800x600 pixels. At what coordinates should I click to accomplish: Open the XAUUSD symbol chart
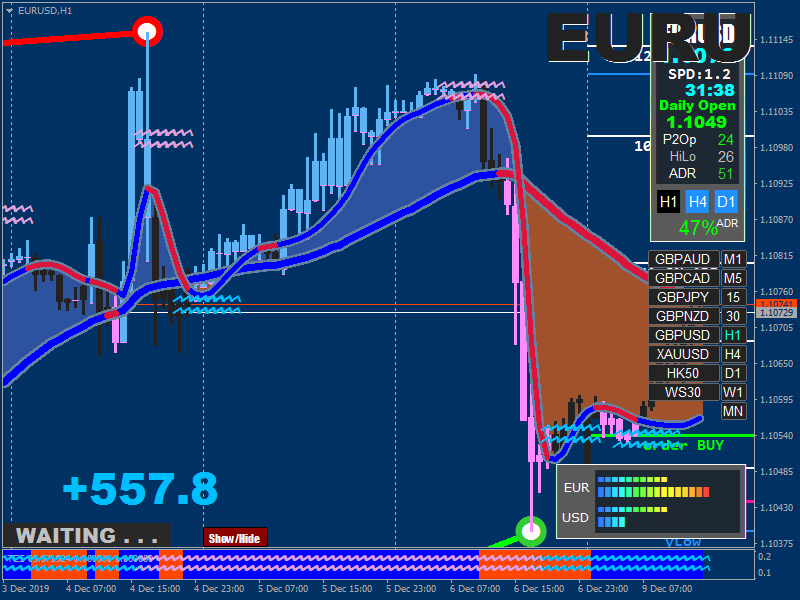(x=683, y=354)
